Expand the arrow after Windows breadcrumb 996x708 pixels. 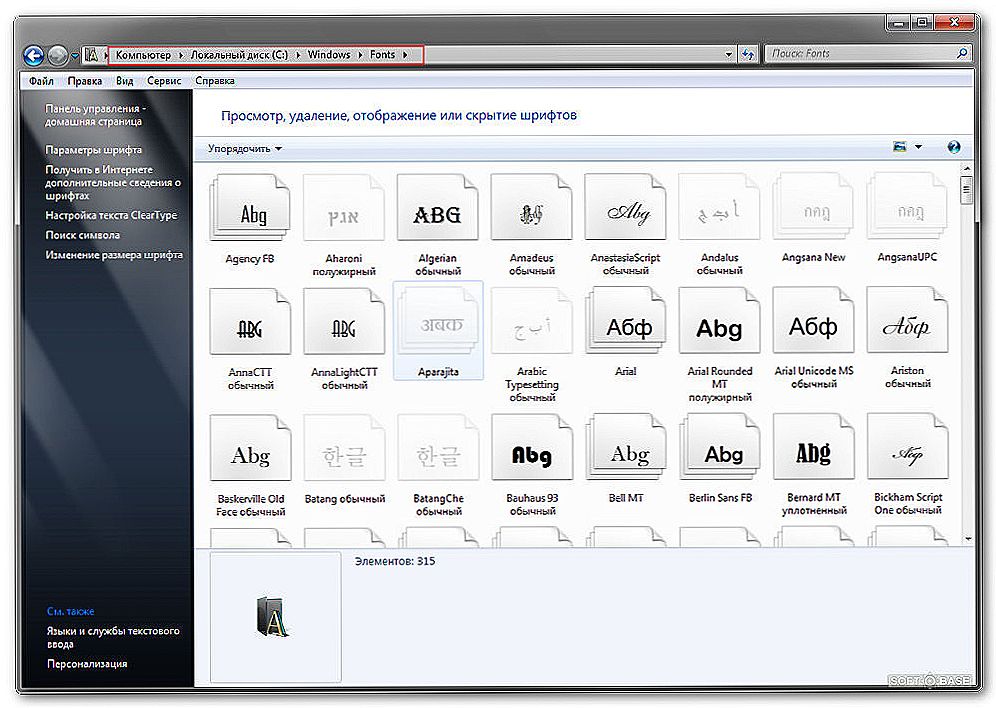pos(361,55)
